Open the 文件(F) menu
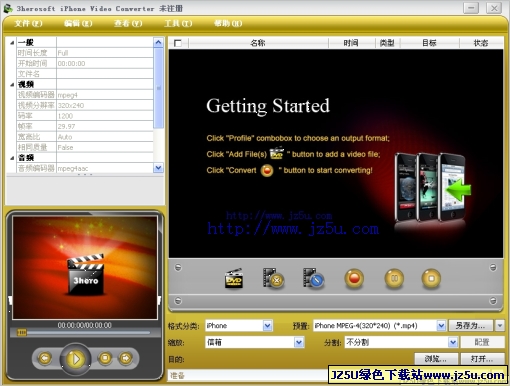 [28, 24]
